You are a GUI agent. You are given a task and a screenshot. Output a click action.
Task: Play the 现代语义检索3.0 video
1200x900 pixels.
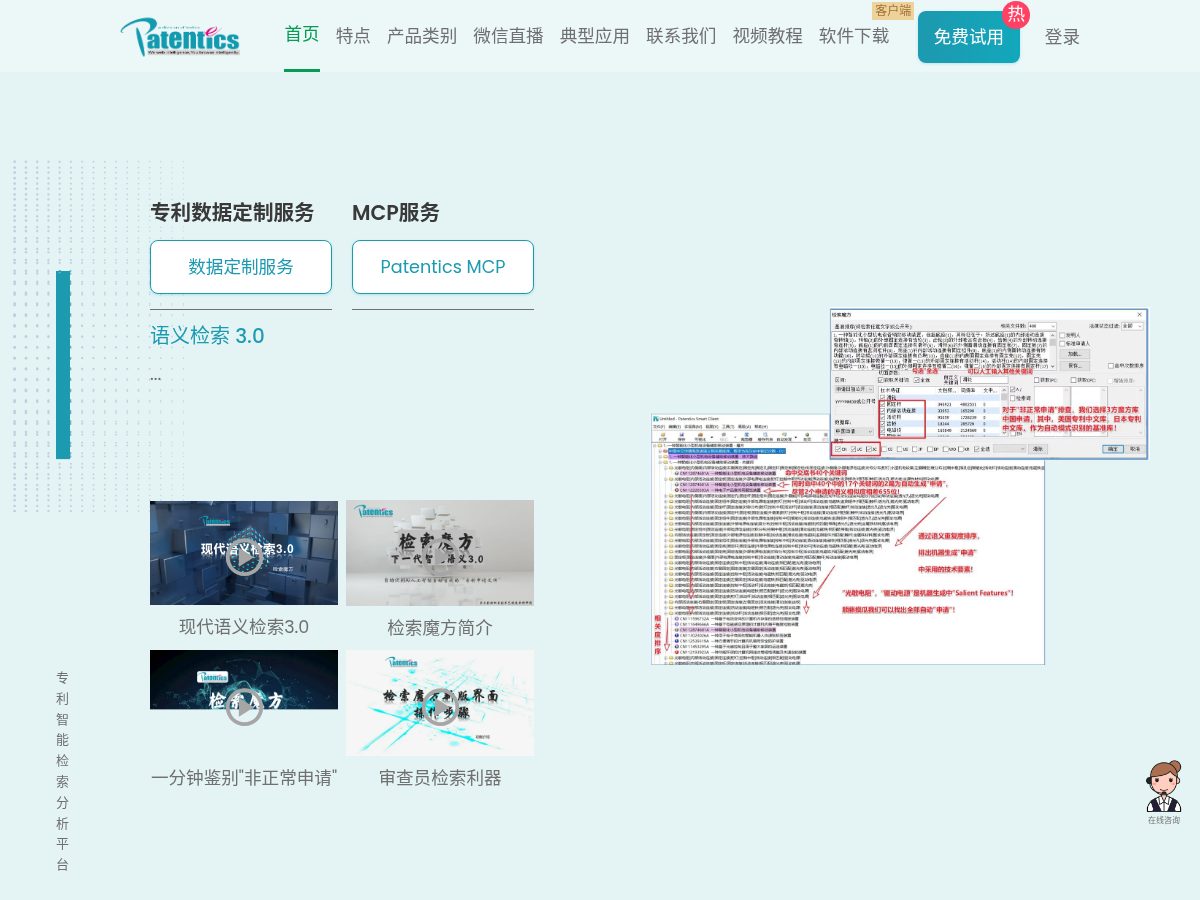(x=244, y=553)
